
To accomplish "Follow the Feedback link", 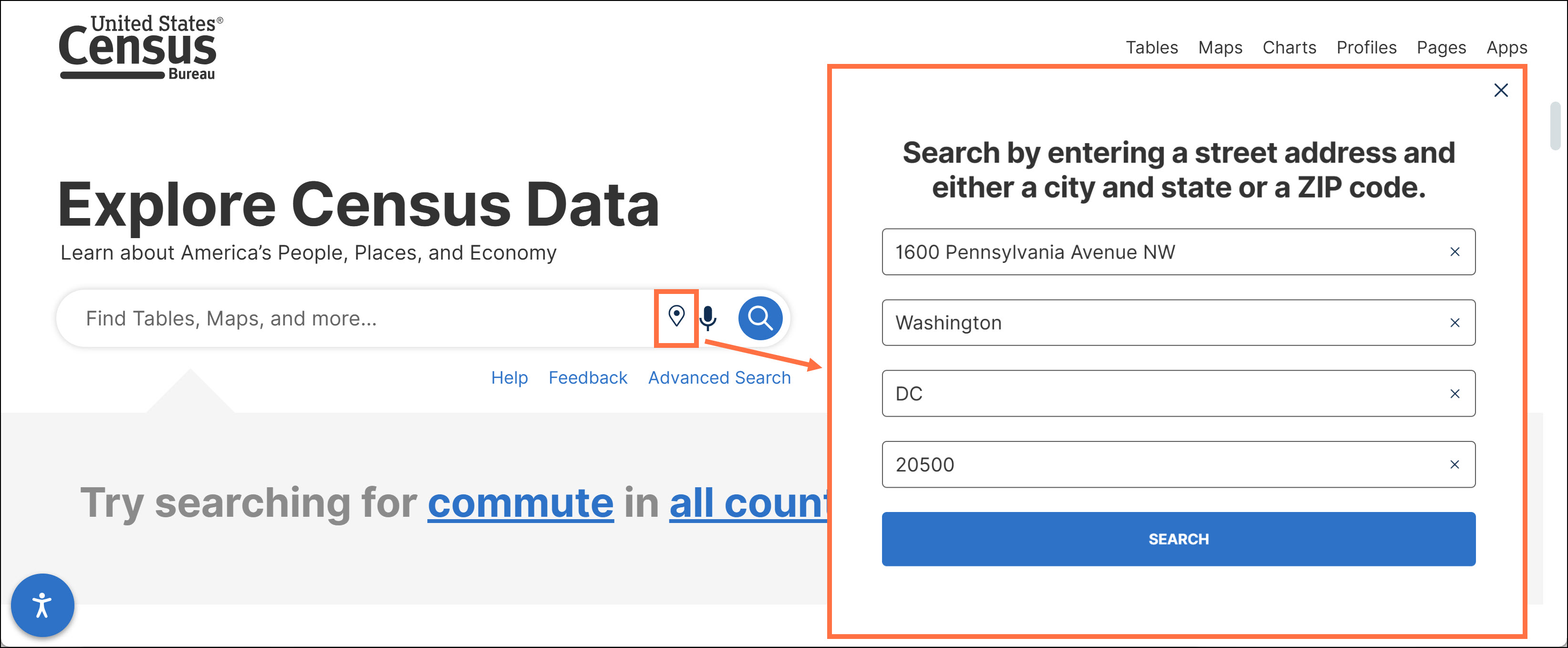I will point(587,377).
